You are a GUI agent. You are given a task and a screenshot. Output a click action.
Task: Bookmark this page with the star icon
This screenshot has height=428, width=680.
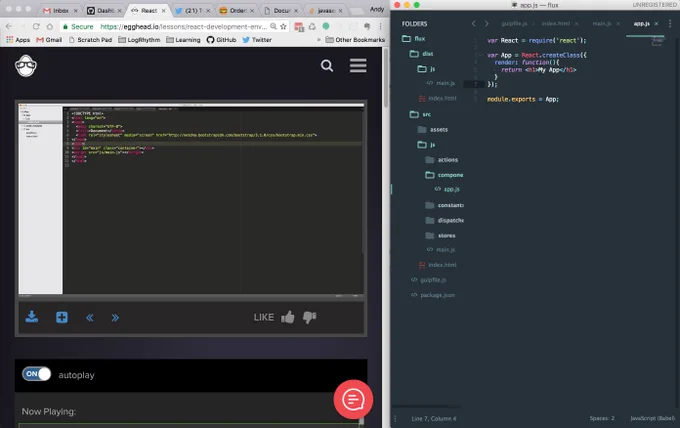click(284, 26)
